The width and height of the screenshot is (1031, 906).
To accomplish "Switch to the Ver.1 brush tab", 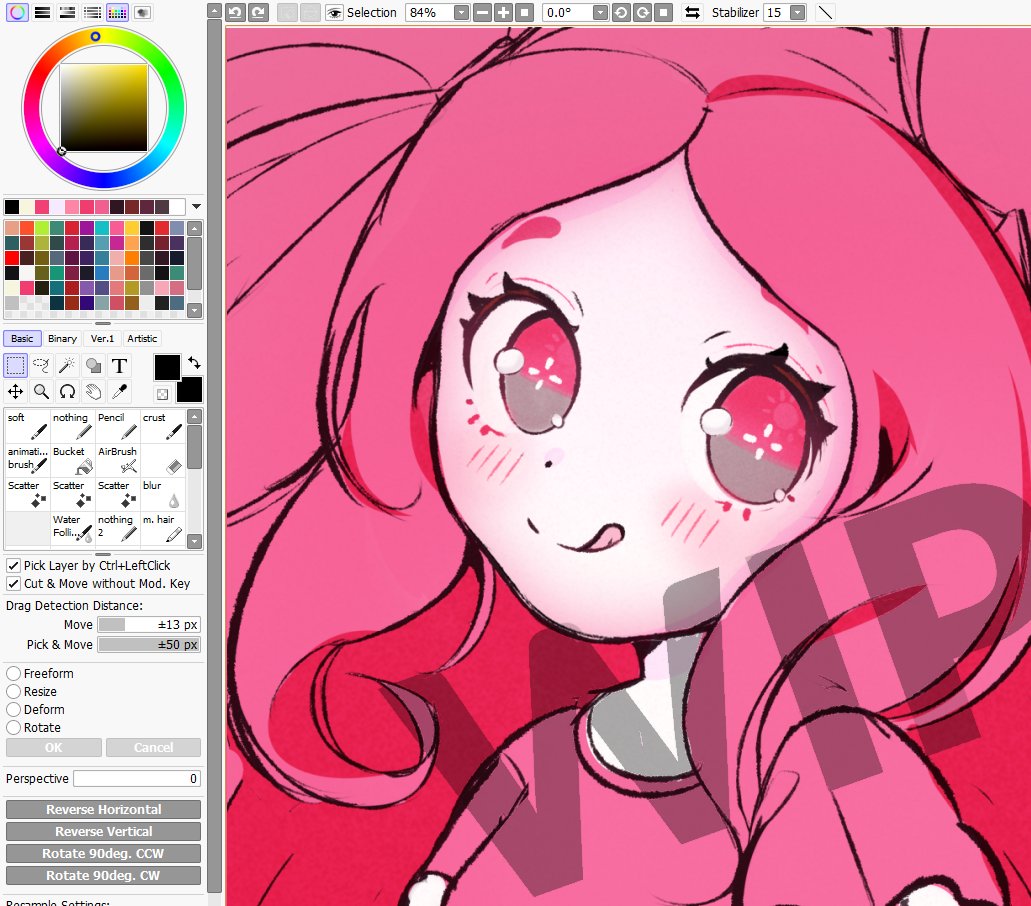I will click(x=102, y=339).
